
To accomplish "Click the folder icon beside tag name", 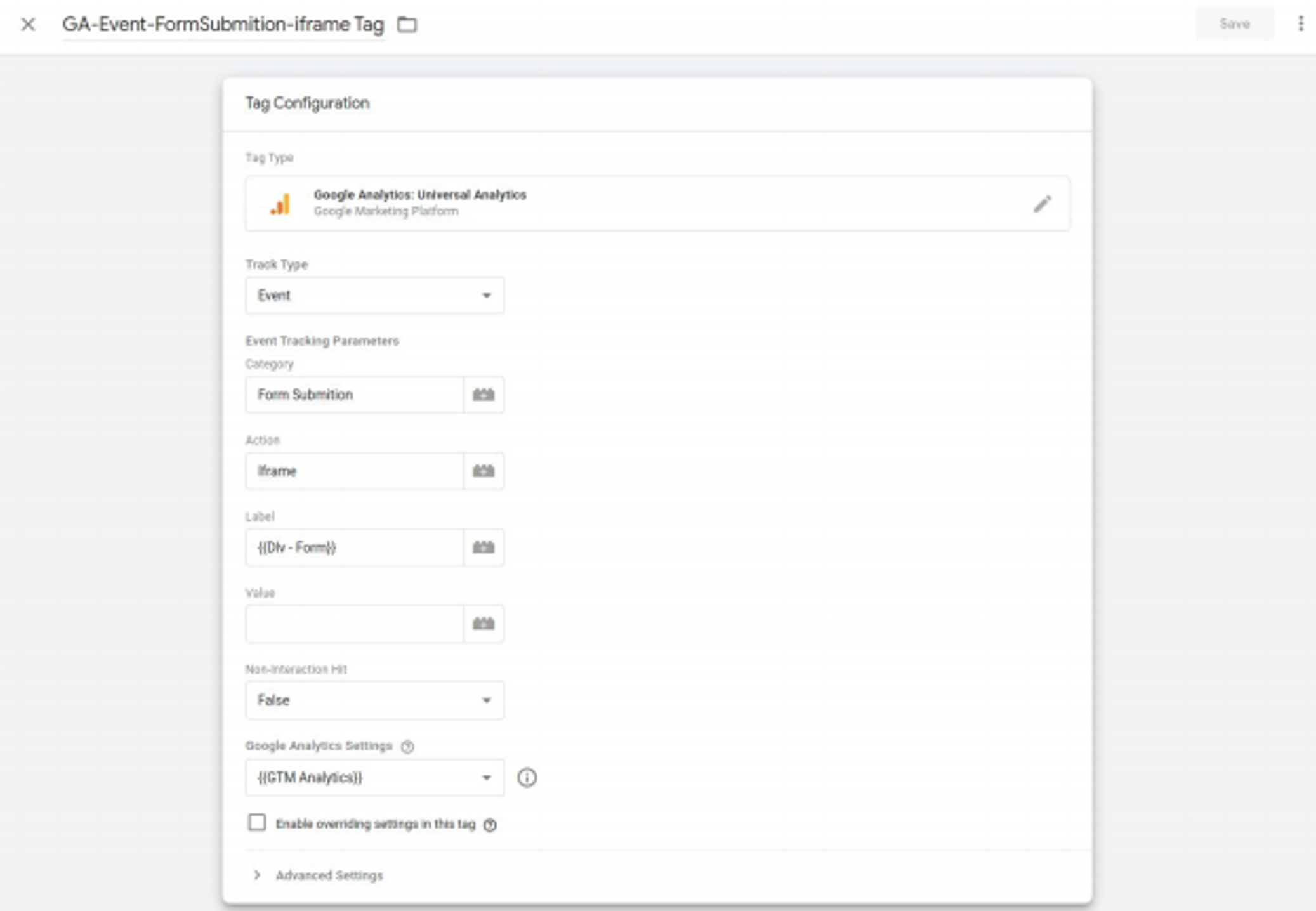I will [x=407, y=25].
